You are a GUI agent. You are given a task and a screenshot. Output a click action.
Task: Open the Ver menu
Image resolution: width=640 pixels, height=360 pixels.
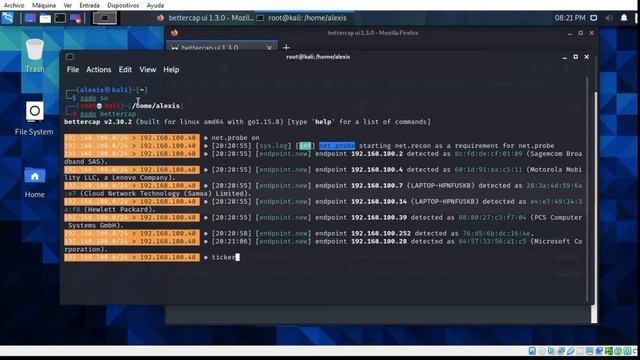click(x=68, y=5)
